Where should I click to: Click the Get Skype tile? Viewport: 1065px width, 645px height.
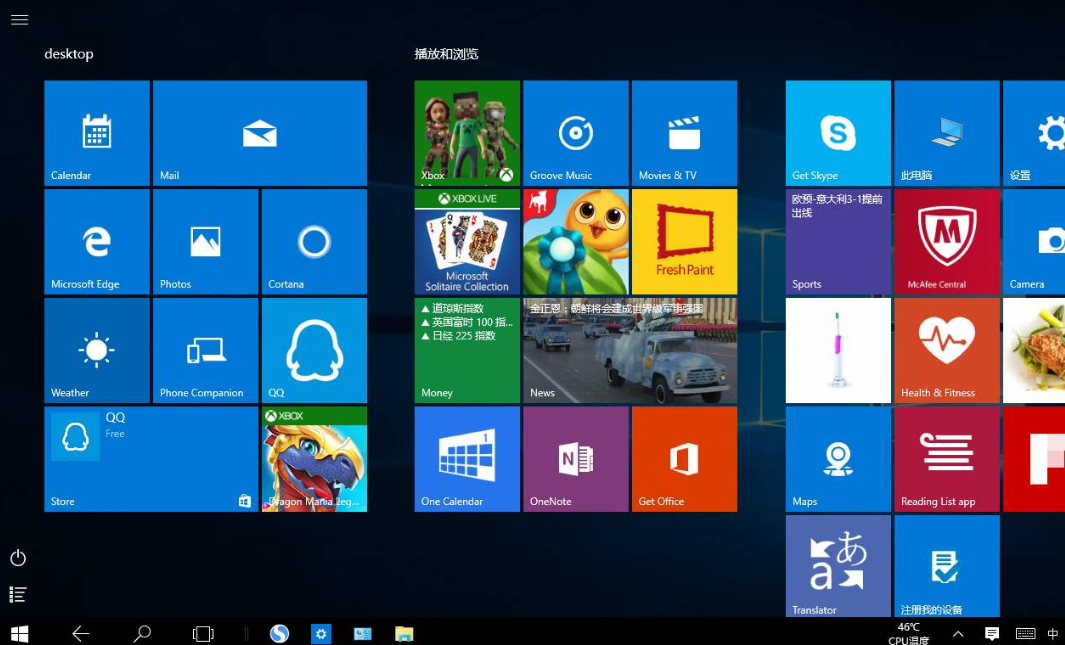[x=838, y=133]
